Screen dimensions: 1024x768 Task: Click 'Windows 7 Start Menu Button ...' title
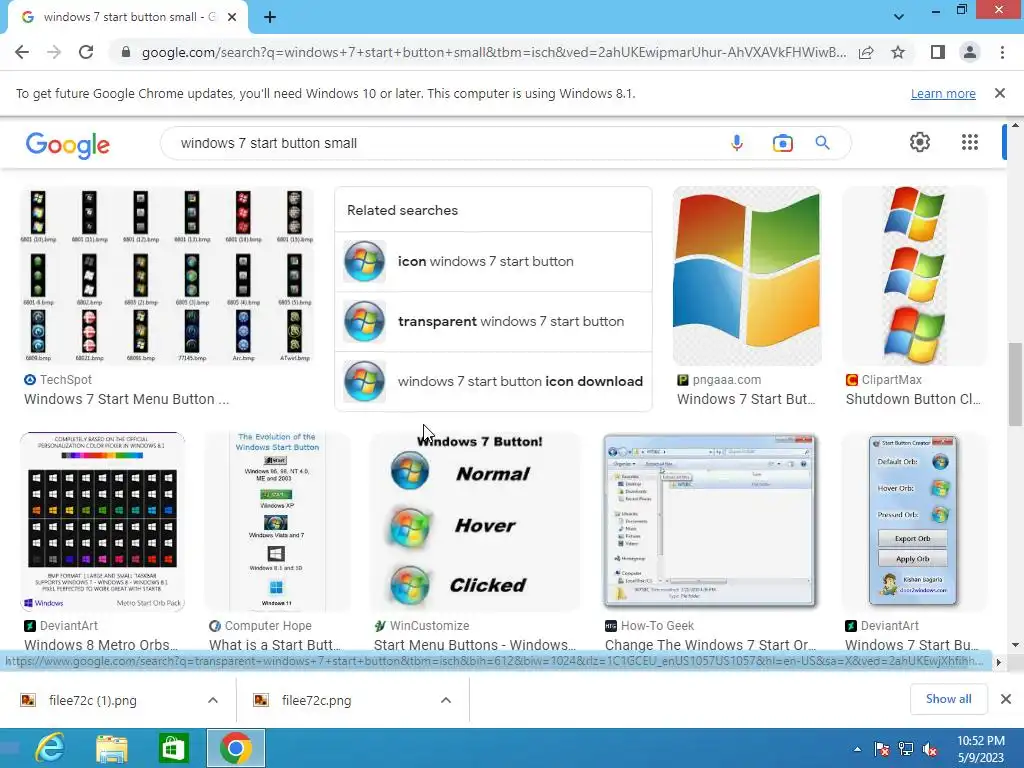tap(127, 399)
